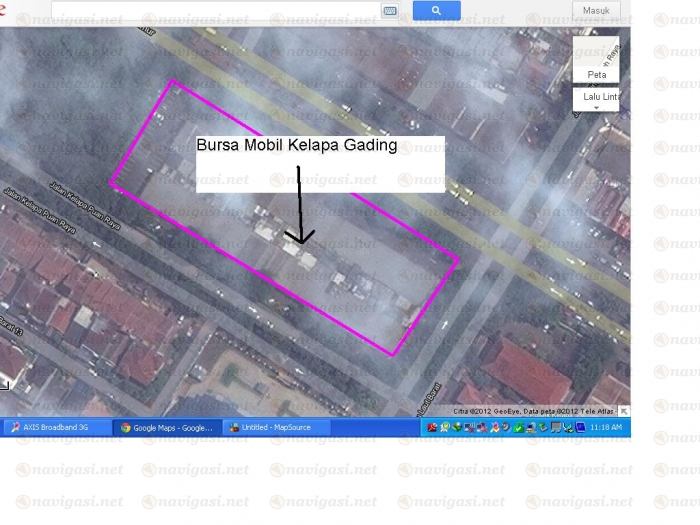Click inside the Google Maps search field
Image resolution: width=700 pixels, height=525 pixels.
point(215,11)
